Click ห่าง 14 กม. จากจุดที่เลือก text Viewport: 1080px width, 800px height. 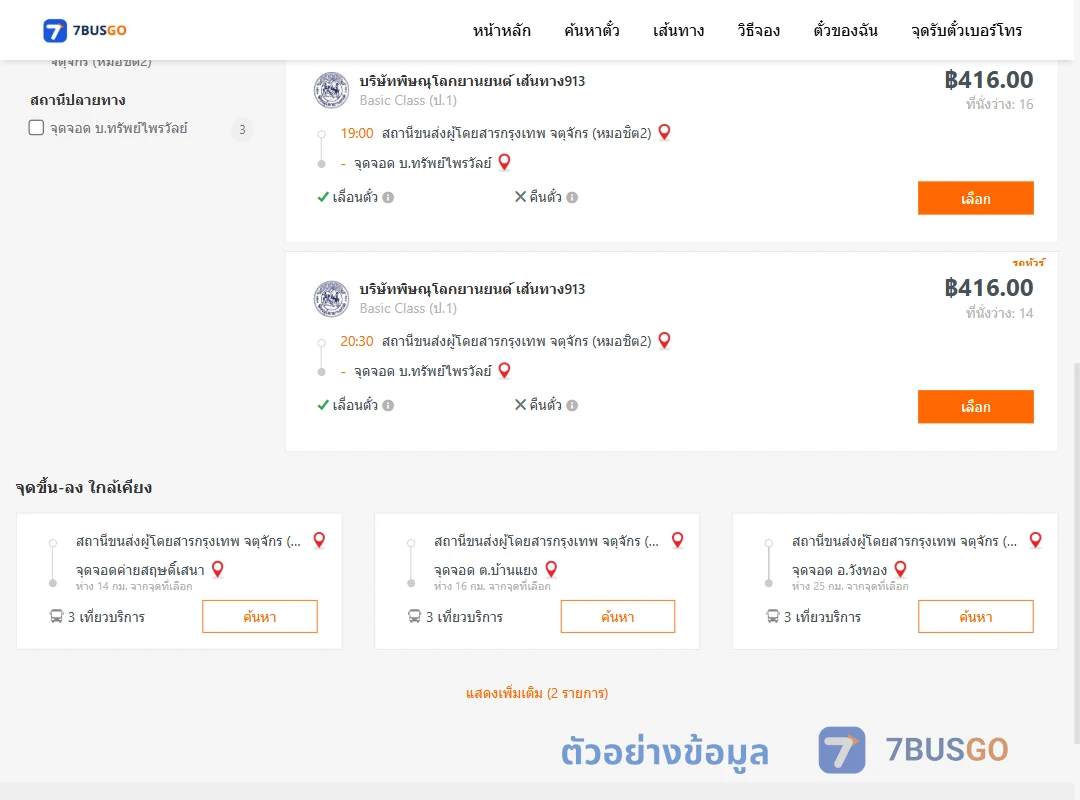point(134,586)
